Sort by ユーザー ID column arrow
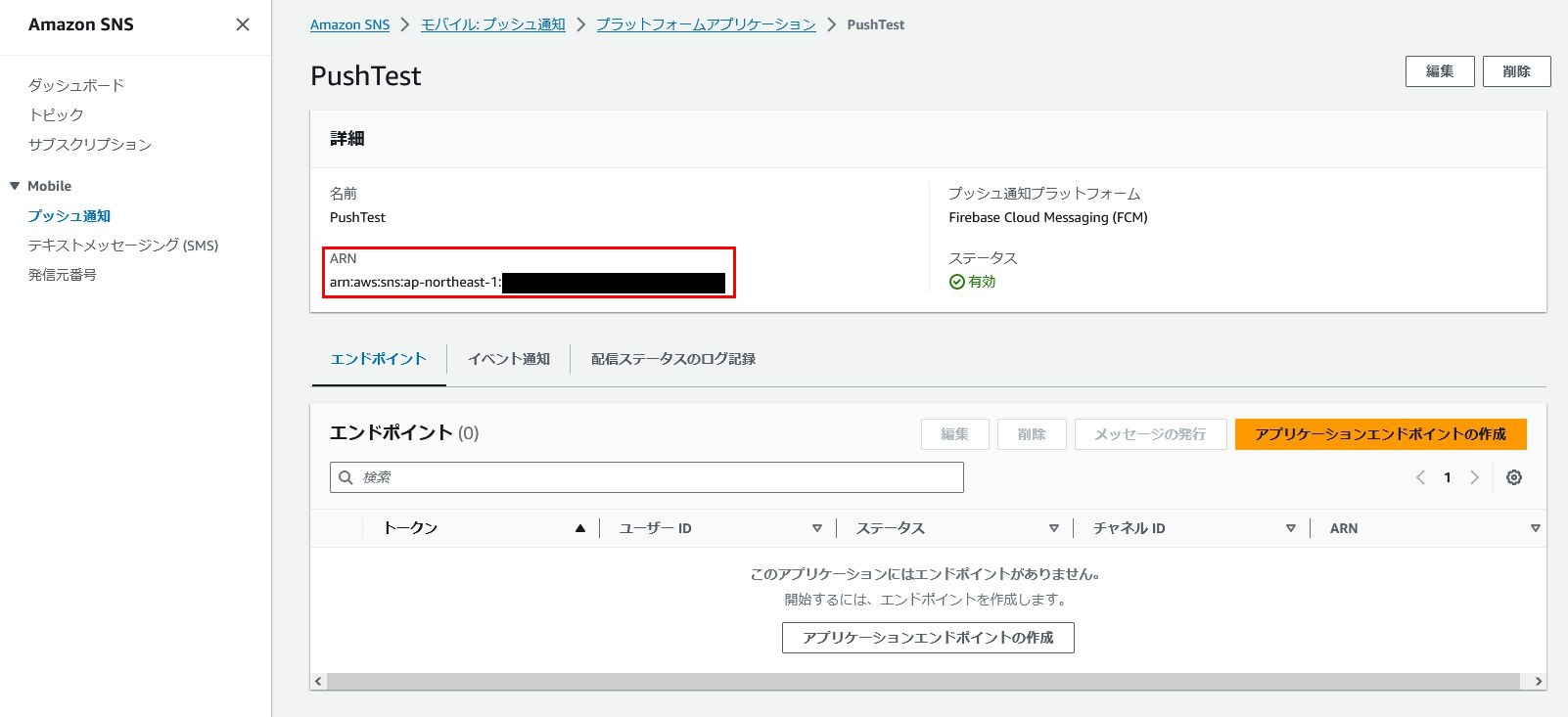This screenshot has width=1568, height=717. 817,528
